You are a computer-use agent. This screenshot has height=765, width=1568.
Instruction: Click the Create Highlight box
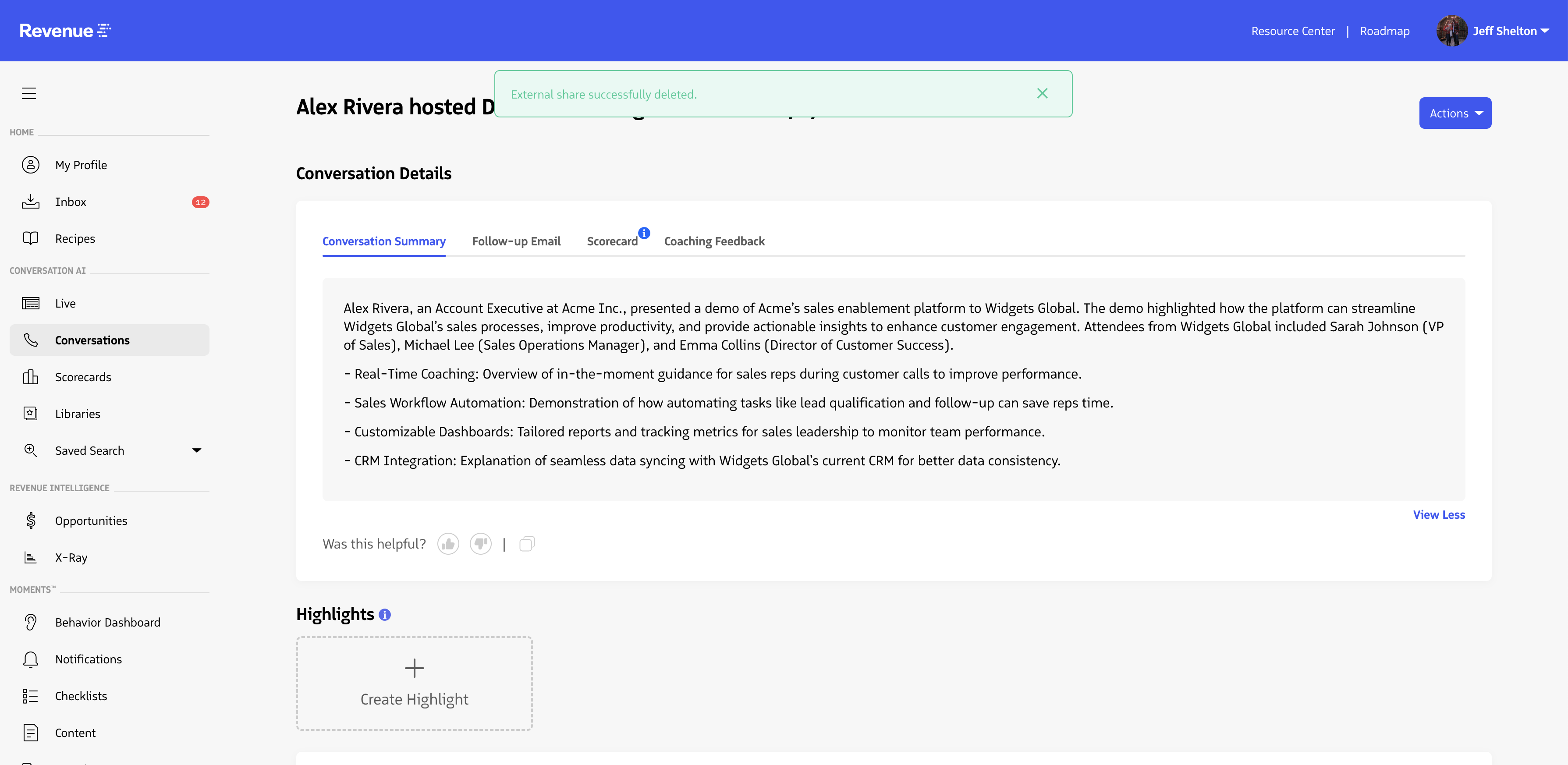[414, 684]
